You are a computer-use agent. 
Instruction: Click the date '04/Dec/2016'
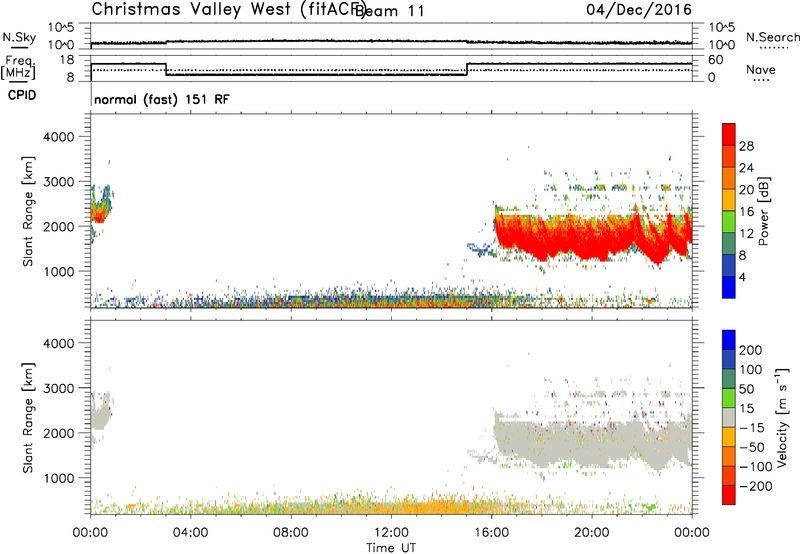638,10
